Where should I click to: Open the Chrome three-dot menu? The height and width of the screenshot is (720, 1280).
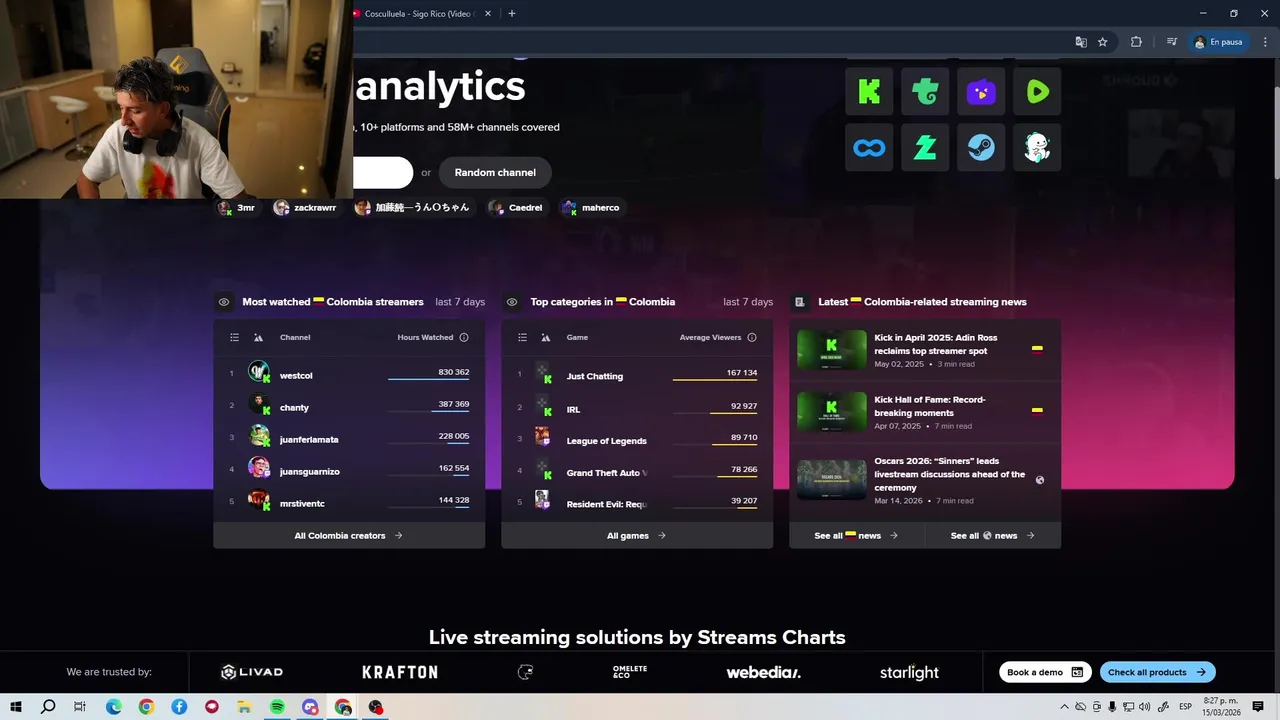[1266, 42]
